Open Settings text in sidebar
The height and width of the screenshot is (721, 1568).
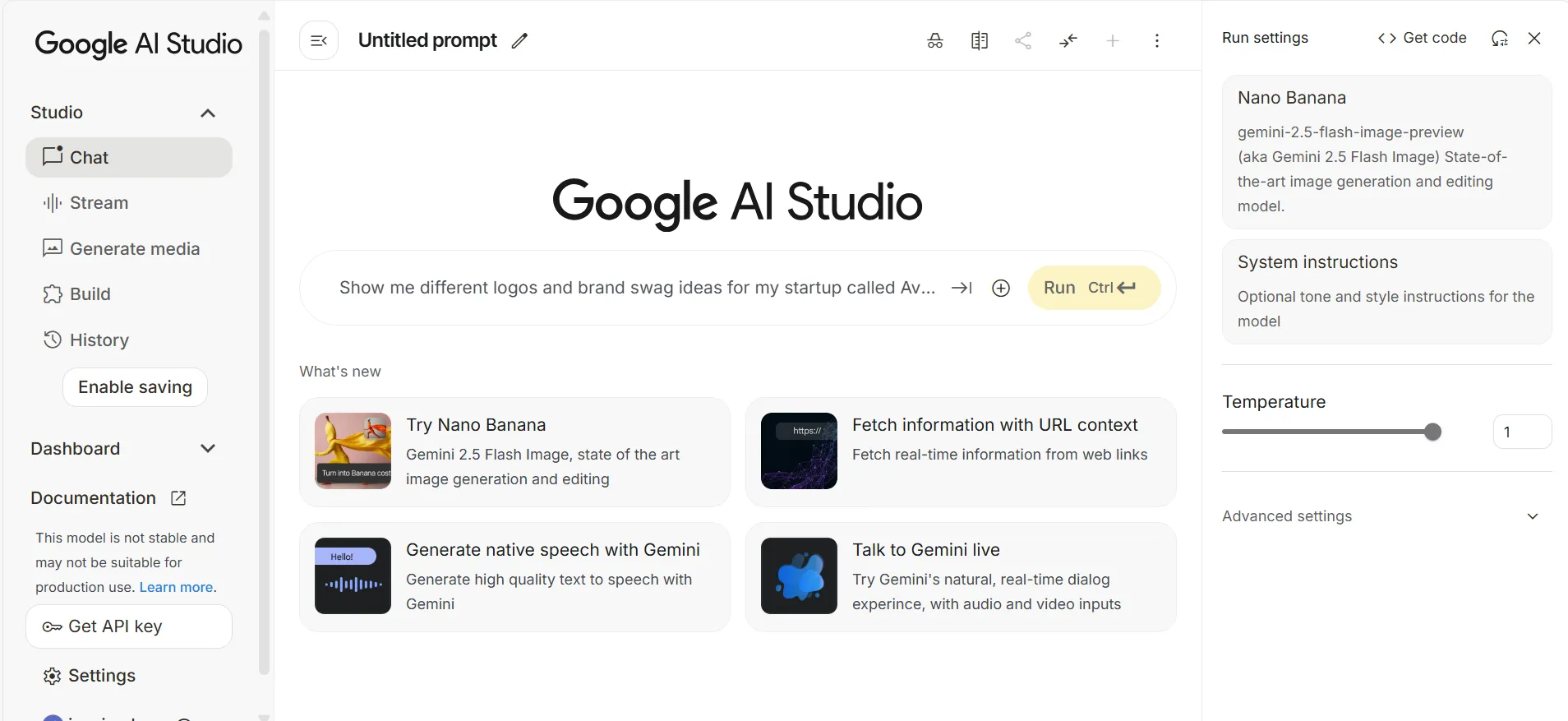[102, 676]
